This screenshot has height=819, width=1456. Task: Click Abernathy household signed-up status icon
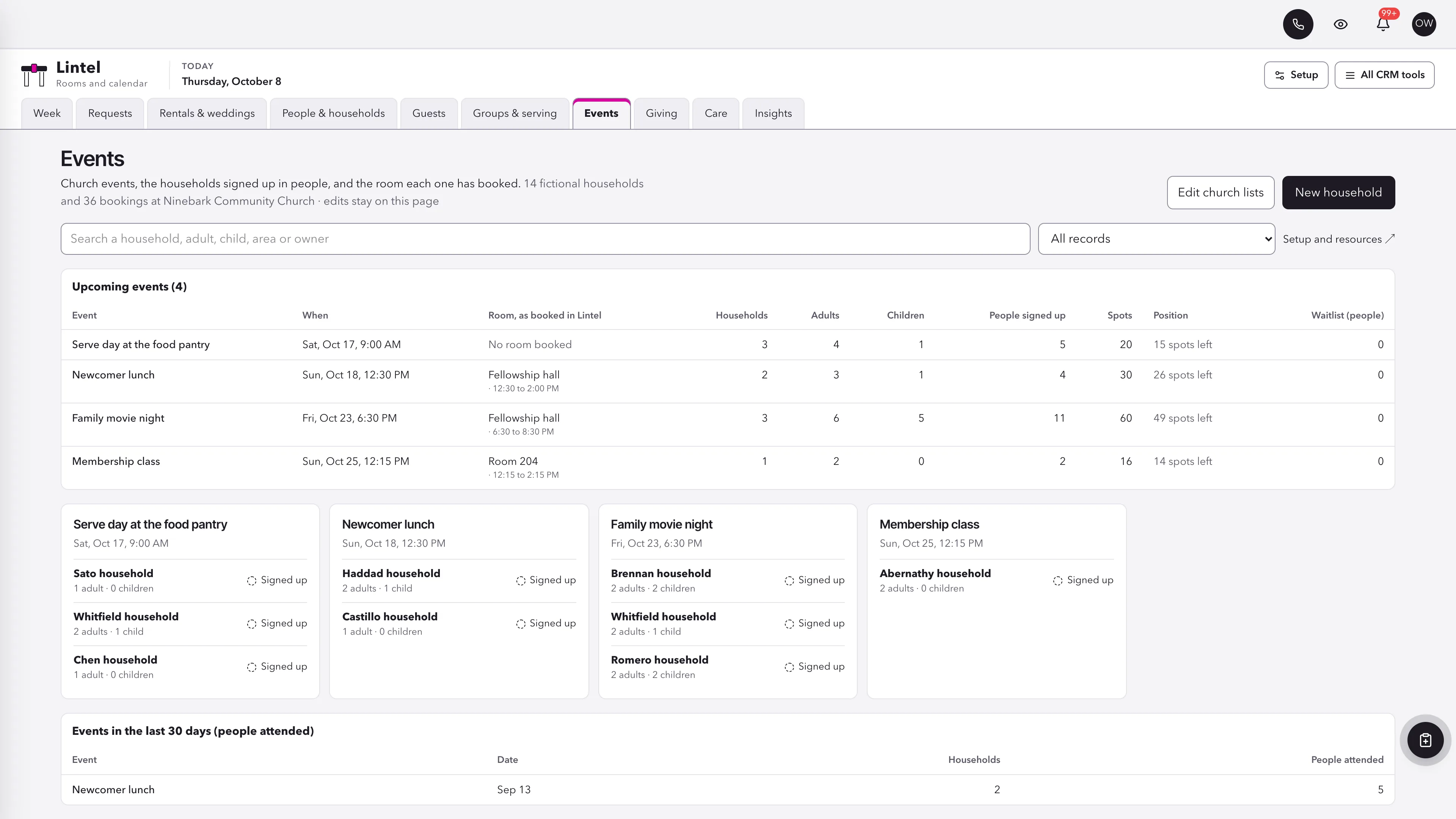point(1057,581)
